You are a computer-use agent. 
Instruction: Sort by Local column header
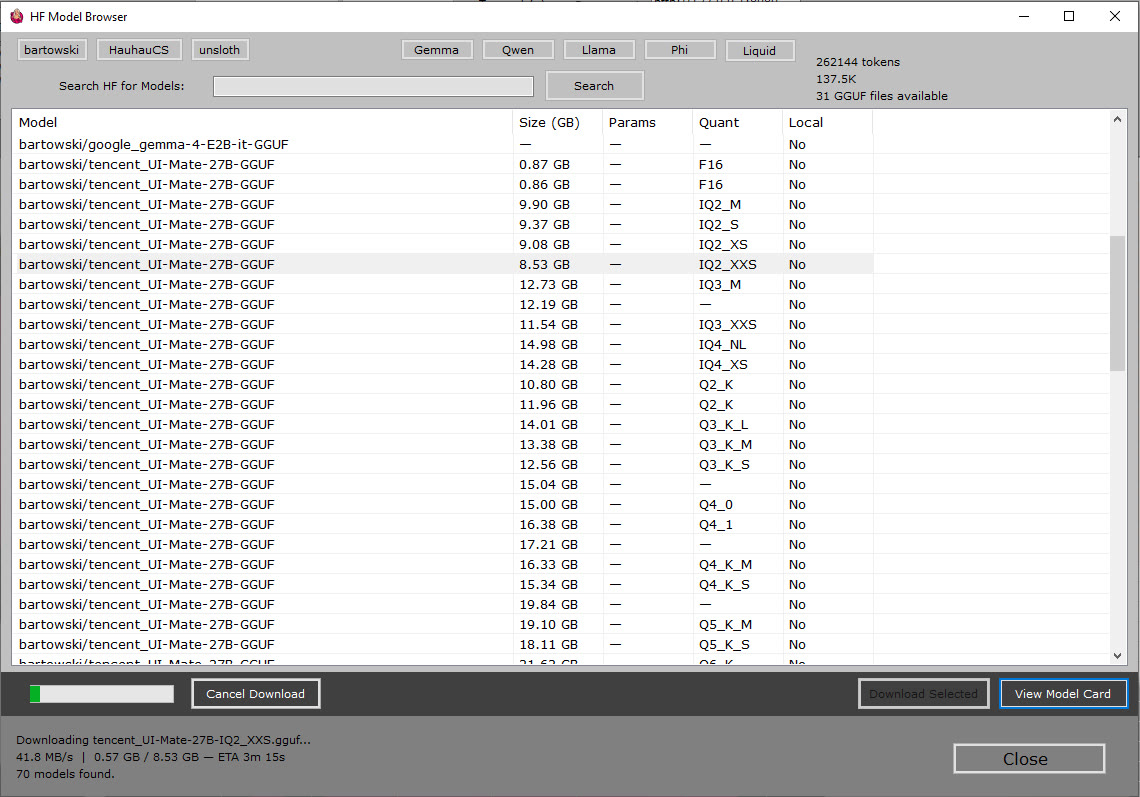point(827,122)
